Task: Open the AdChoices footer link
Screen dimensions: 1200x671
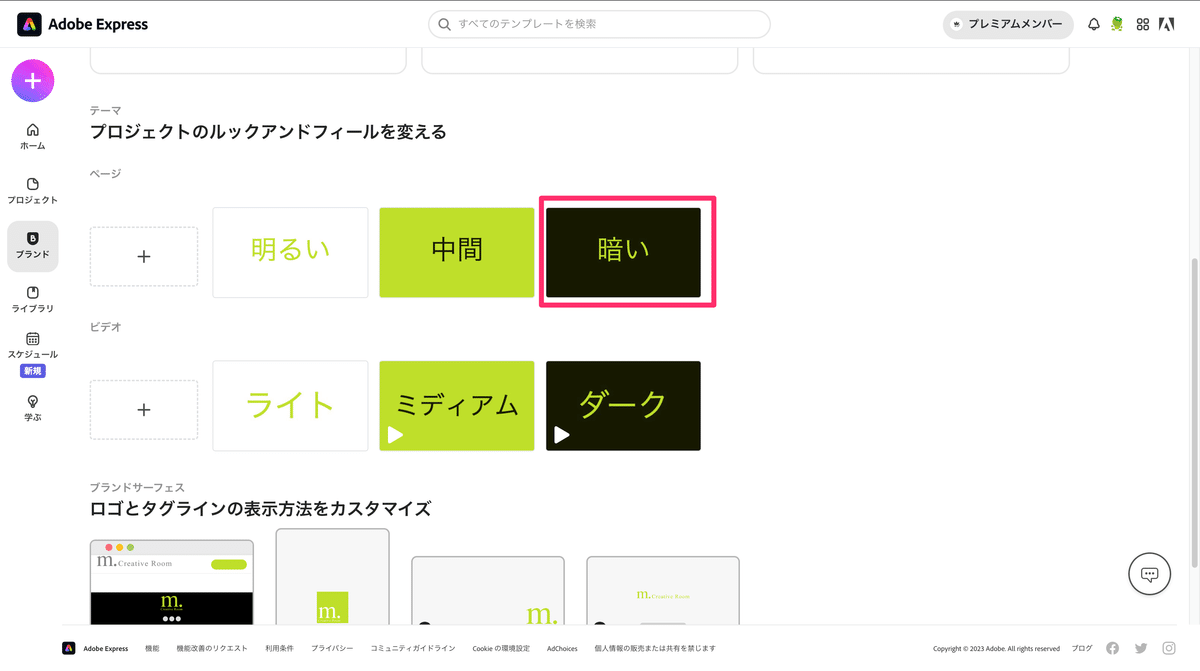Action: point(562,648)
